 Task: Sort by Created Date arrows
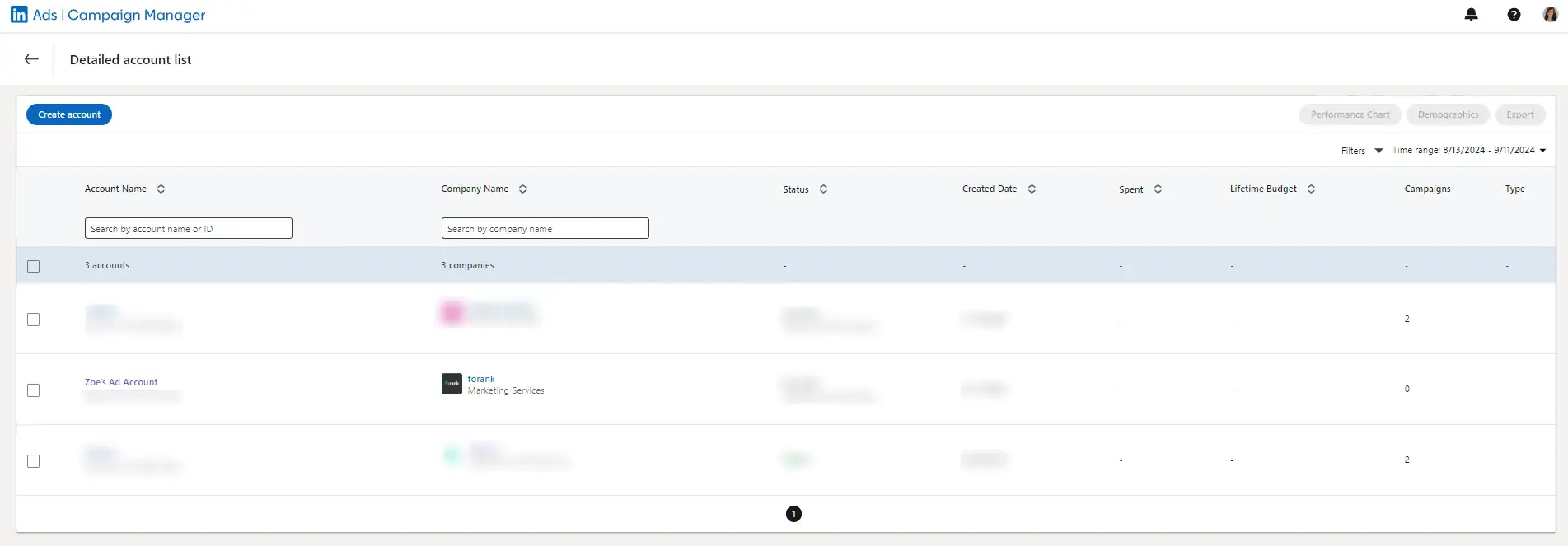1032,189
